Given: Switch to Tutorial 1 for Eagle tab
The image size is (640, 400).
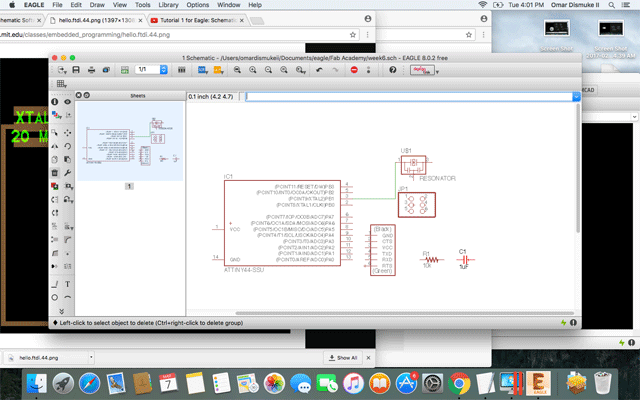Looking at the screenshot, I should click(198, 20).
